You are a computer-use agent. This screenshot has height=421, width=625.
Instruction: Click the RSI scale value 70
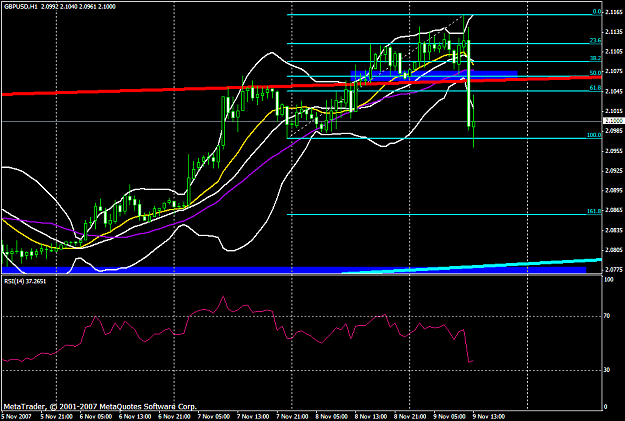coord(607,316)
